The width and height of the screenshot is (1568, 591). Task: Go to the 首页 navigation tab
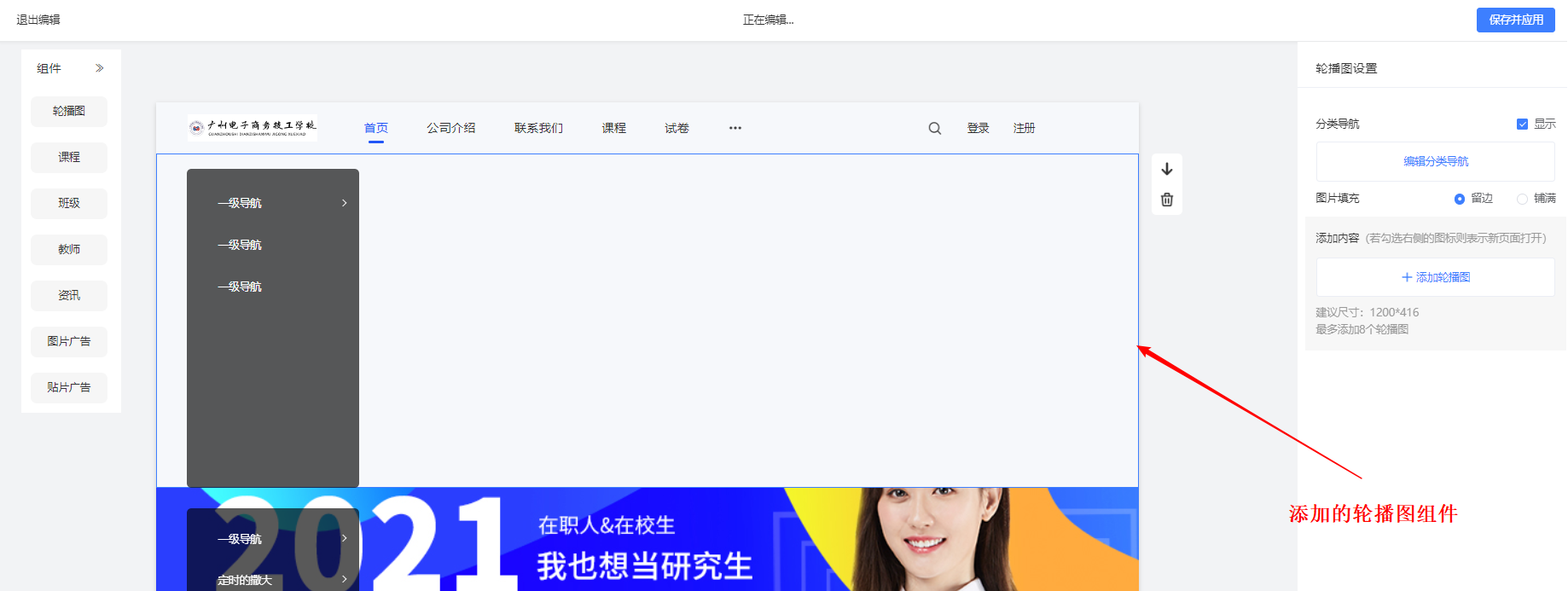pyautogui.click(x=376, y=128)
